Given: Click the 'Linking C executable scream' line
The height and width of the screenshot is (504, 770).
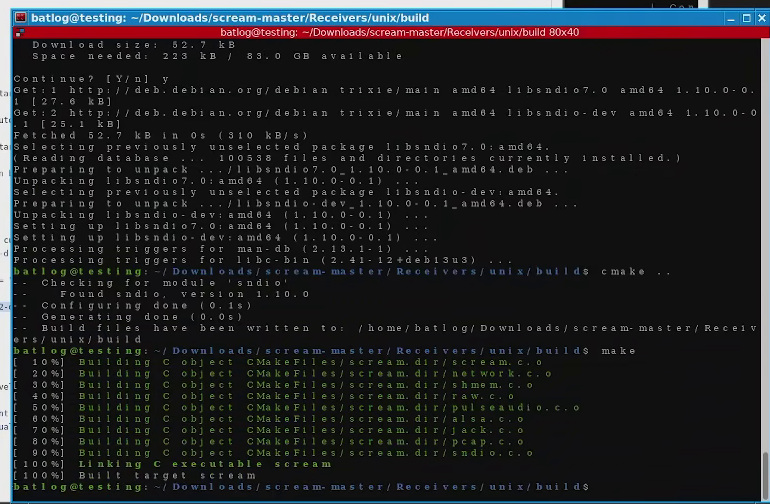Looking at the screenshot, I should click(205, 464).
